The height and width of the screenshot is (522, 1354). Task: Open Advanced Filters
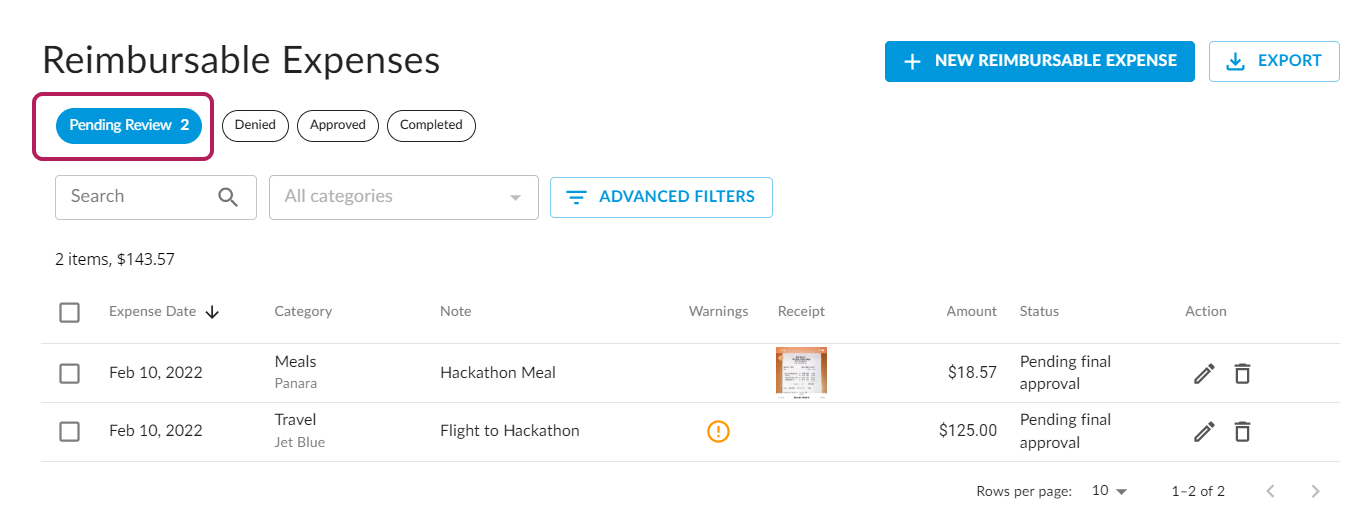coord(661,197)
